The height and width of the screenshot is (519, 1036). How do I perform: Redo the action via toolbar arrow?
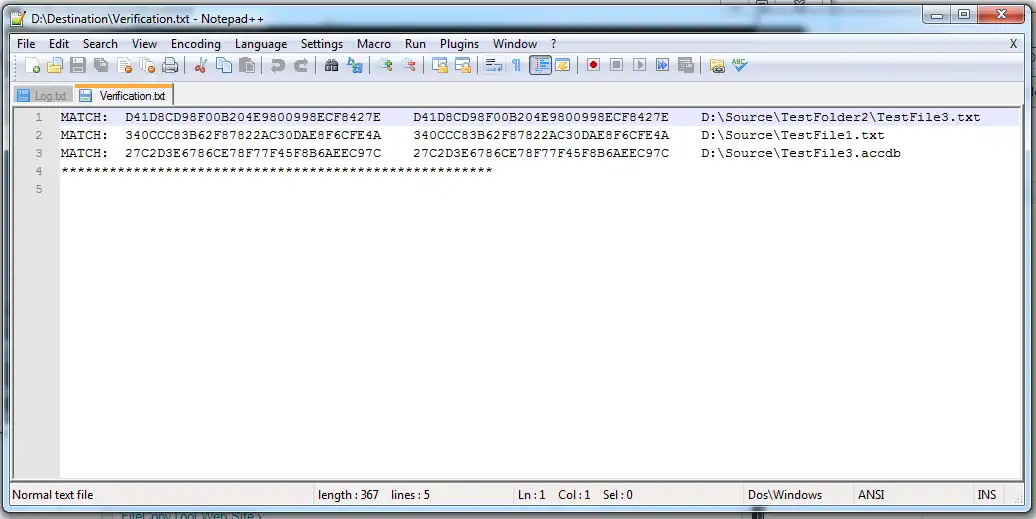point(301,65)
